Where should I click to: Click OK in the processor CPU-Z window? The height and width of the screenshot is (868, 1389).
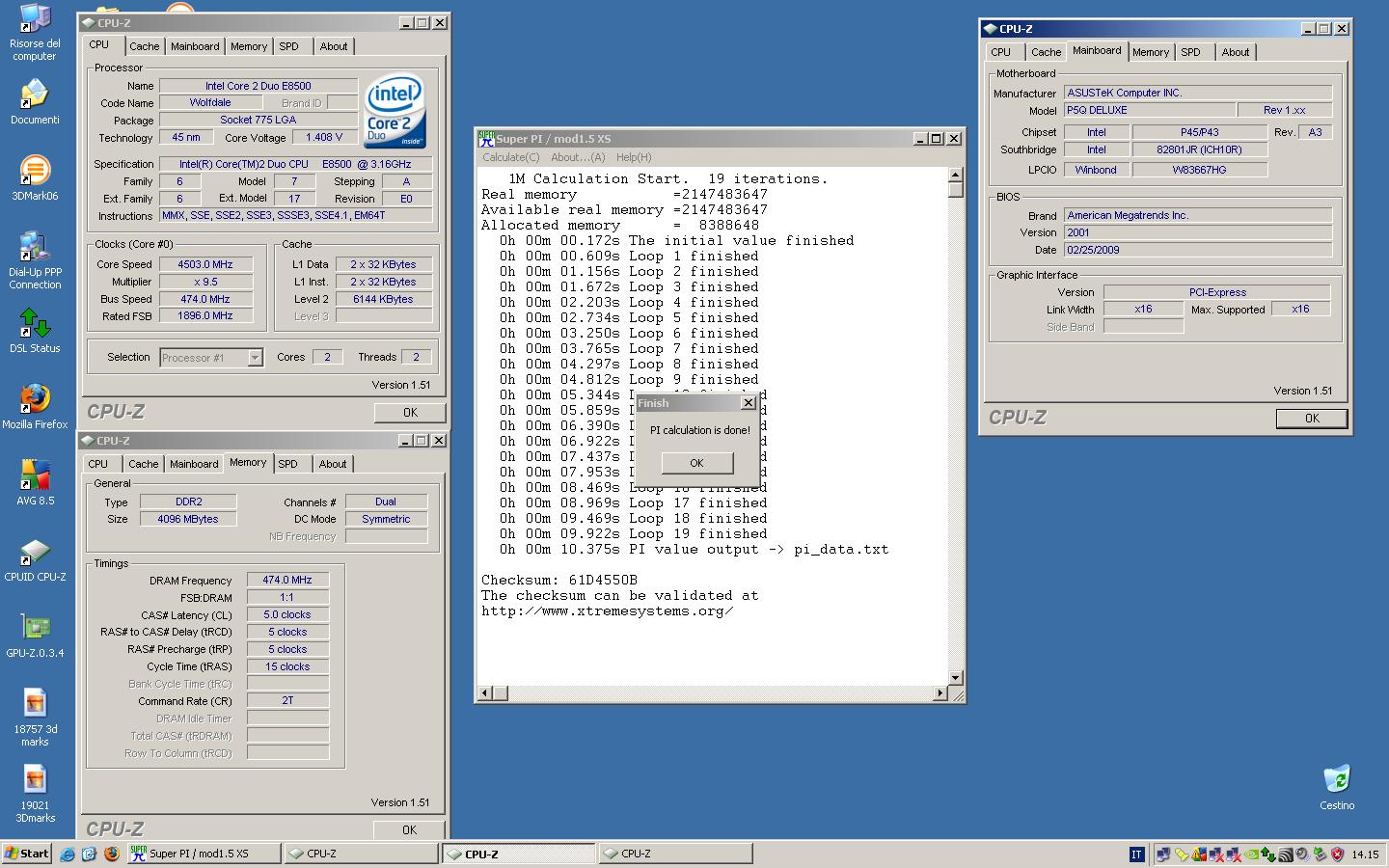tap(410, 412)
